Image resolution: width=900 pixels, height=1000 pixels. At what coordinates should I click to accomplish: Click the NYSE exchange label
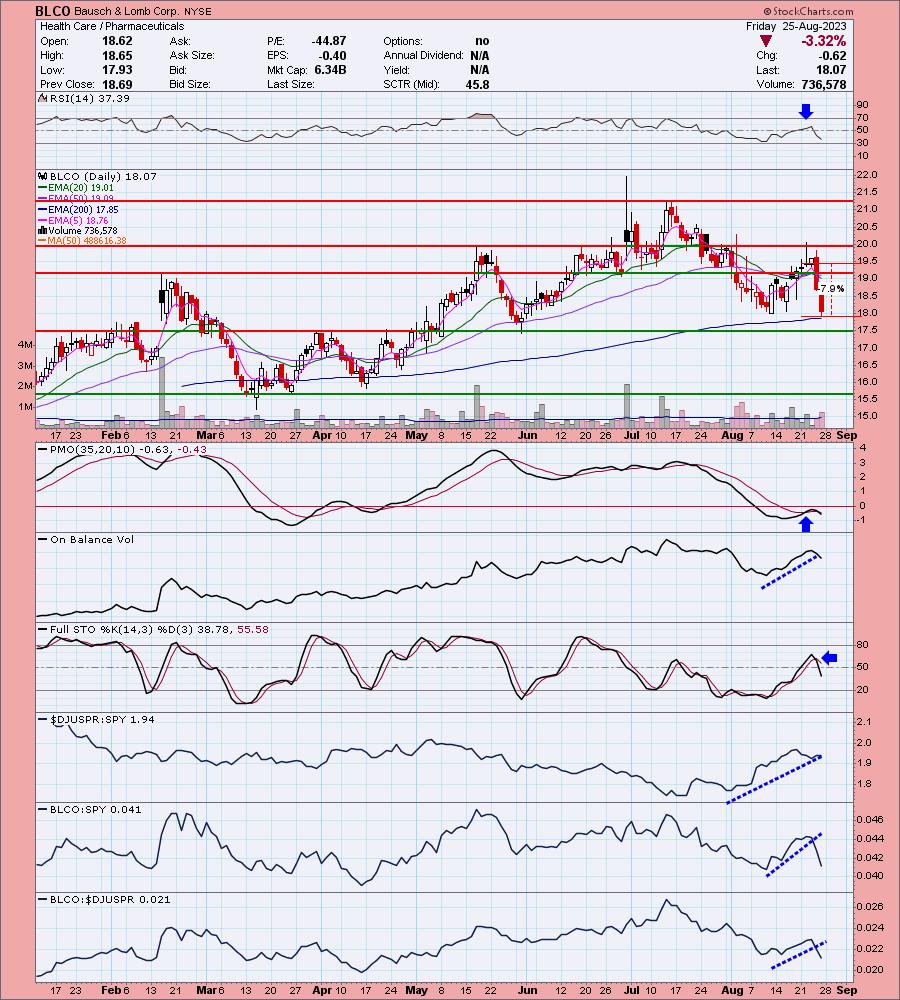coord(198,11)
